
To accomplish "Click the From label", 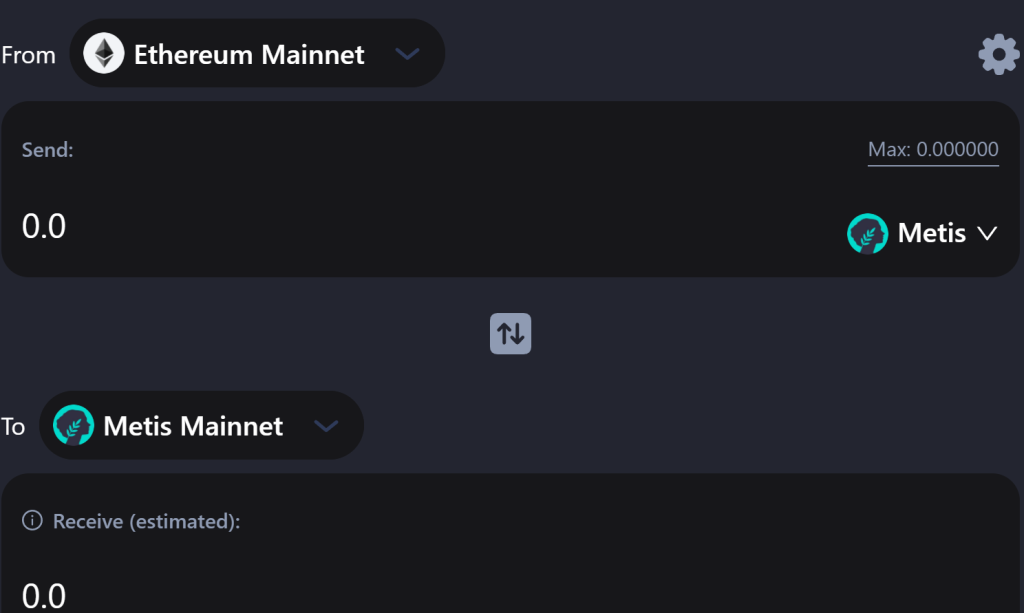I will pyautogui.click(x=29, y=55).
